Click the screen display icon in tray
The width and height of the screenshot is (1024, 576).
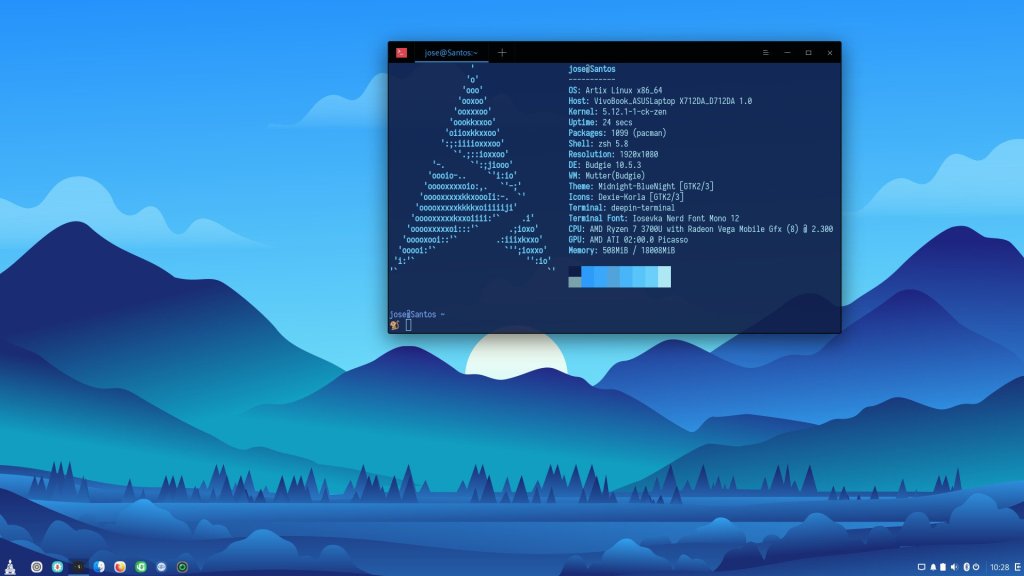[x=921, y=567]
